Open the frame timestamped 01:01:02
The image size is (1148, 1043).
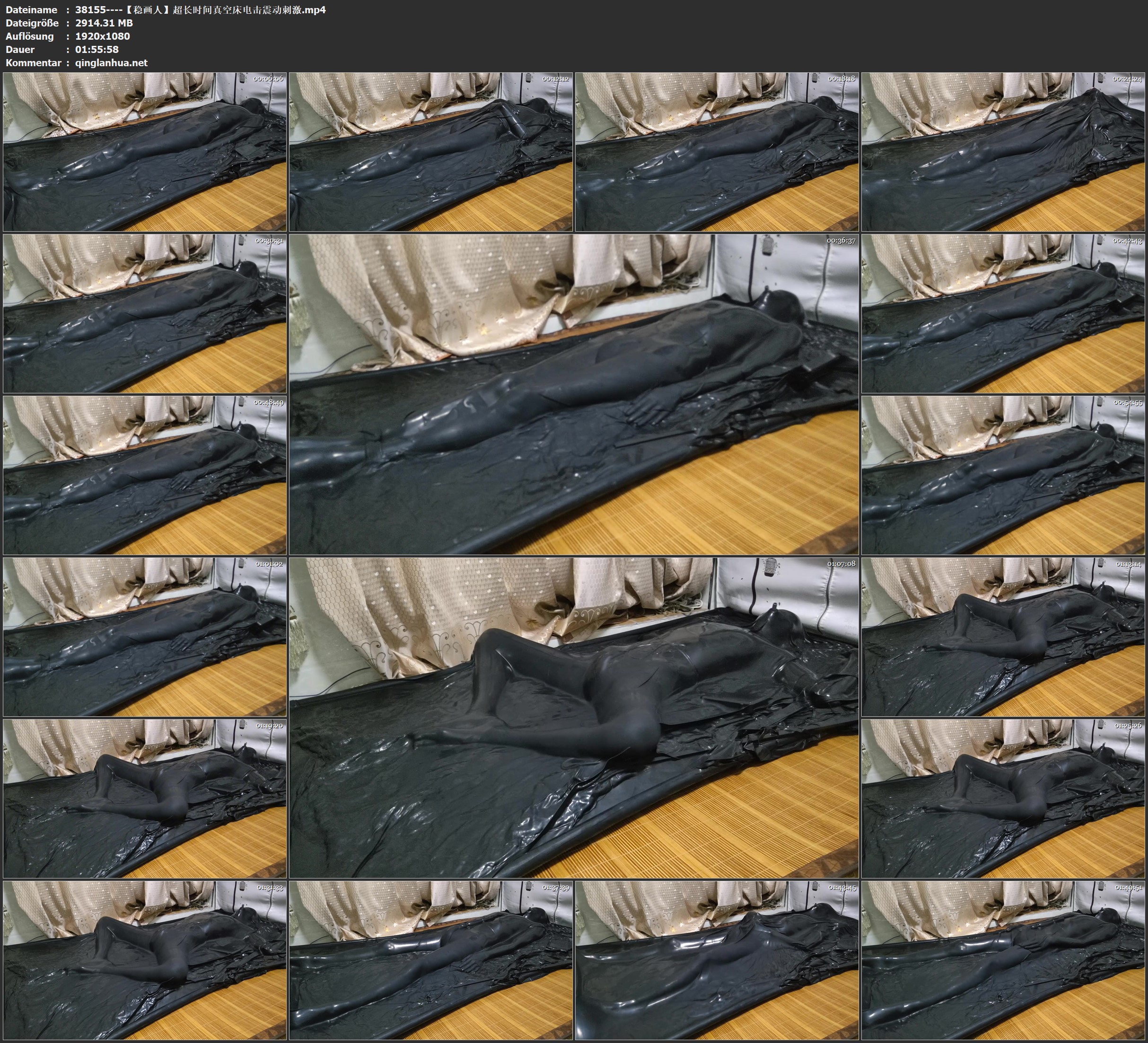(145, 636)
